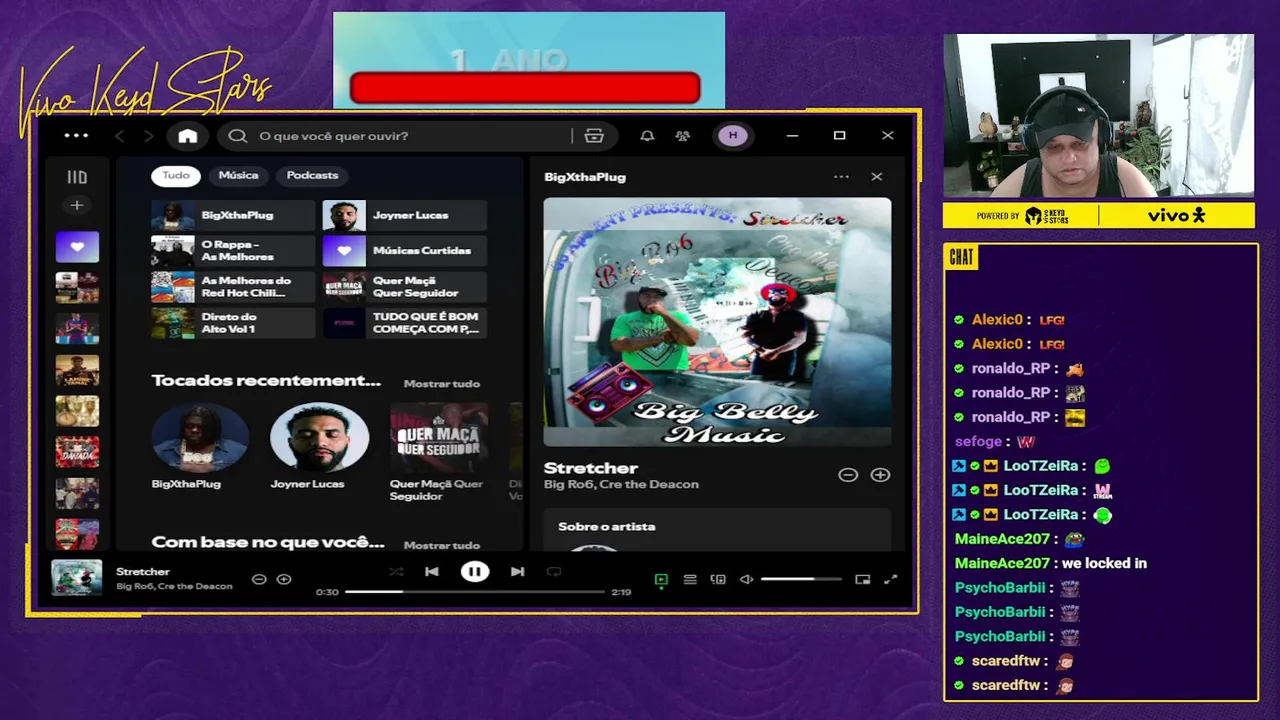Viewport: 1280px width, 720px height.
Task: Open the 'Sobre o artista' card
Action: coord(717,530)
